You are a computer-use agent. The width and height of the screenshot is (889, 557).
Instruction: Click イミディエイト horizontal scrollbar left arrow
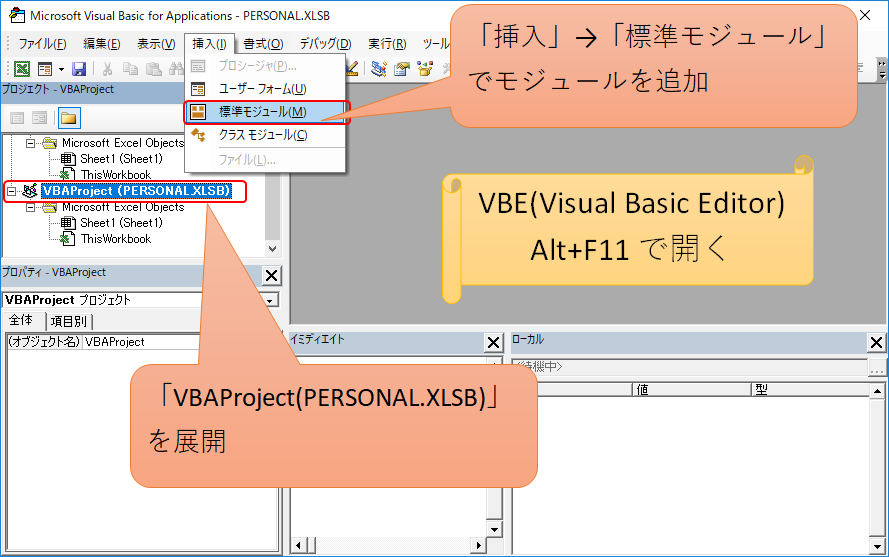click(x=299, y=546)
